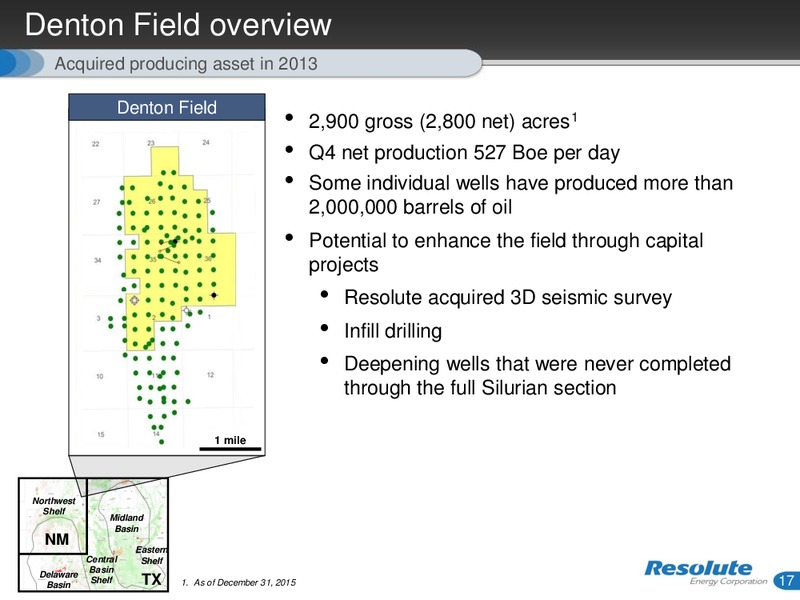Click the black well dot near section 36
This screenshot has height=600, width=800.
214,295
